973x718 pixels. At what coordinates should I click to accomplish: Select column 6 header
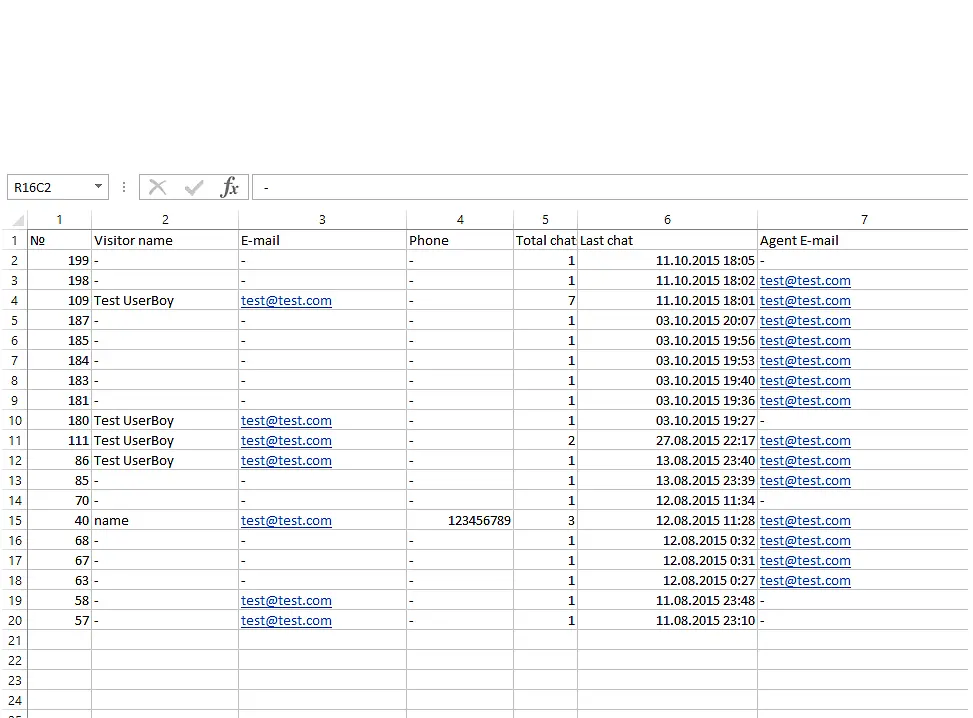(x=667, y=220)
